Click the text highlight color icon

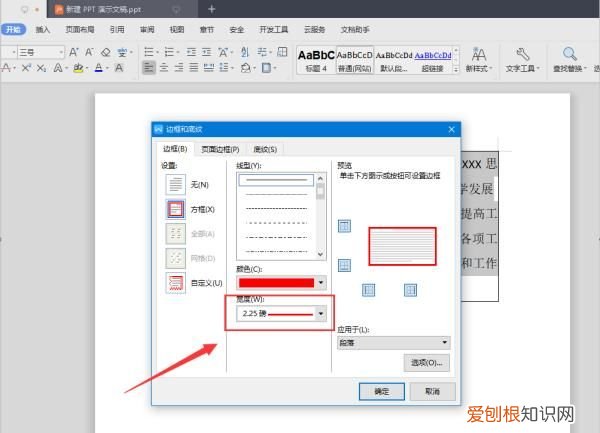(x=78, y=68)
